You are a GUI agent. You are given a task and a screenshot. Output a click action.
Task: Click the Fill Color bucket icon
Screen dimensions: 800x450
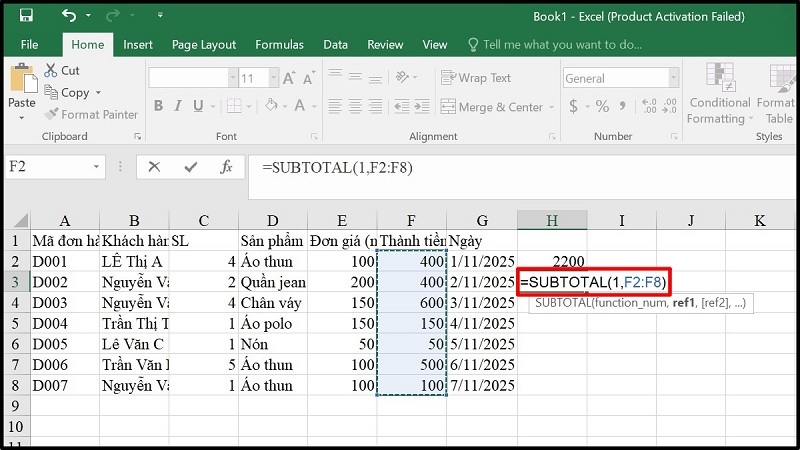(271, 106)
